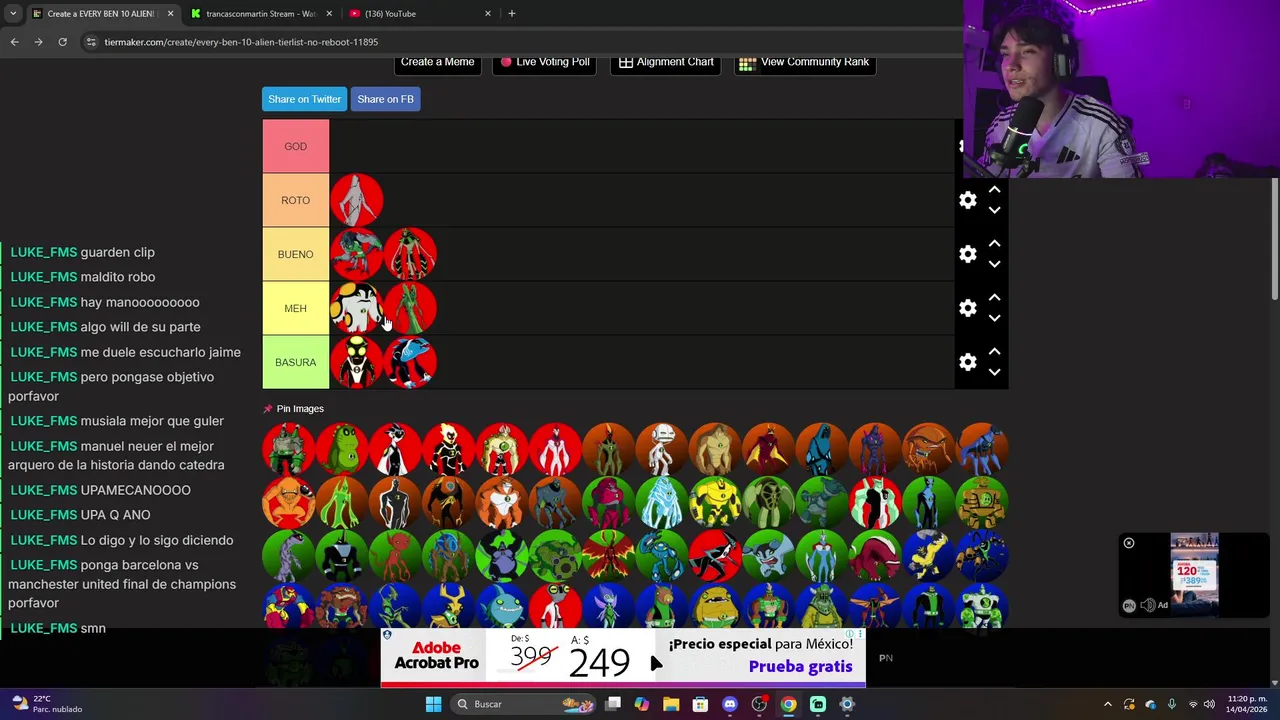The width and height of the screenshot is (1280, 720).
Task: Click Share on FB button
Action: (385, 99)
